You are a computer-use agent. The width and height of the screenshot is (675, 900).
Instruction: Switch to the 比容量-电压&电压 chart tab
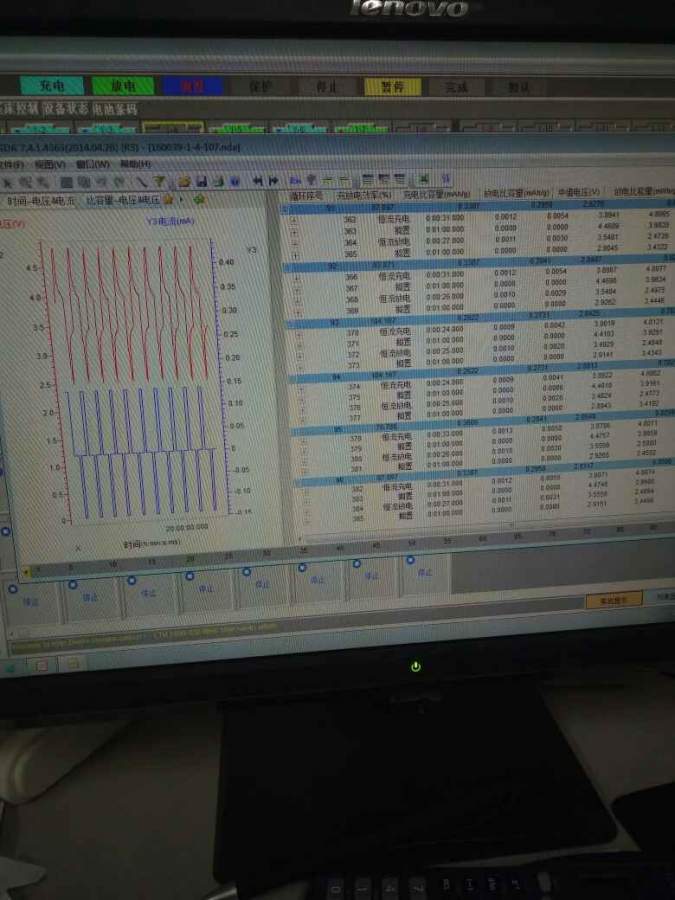click(x=123, y=200)
